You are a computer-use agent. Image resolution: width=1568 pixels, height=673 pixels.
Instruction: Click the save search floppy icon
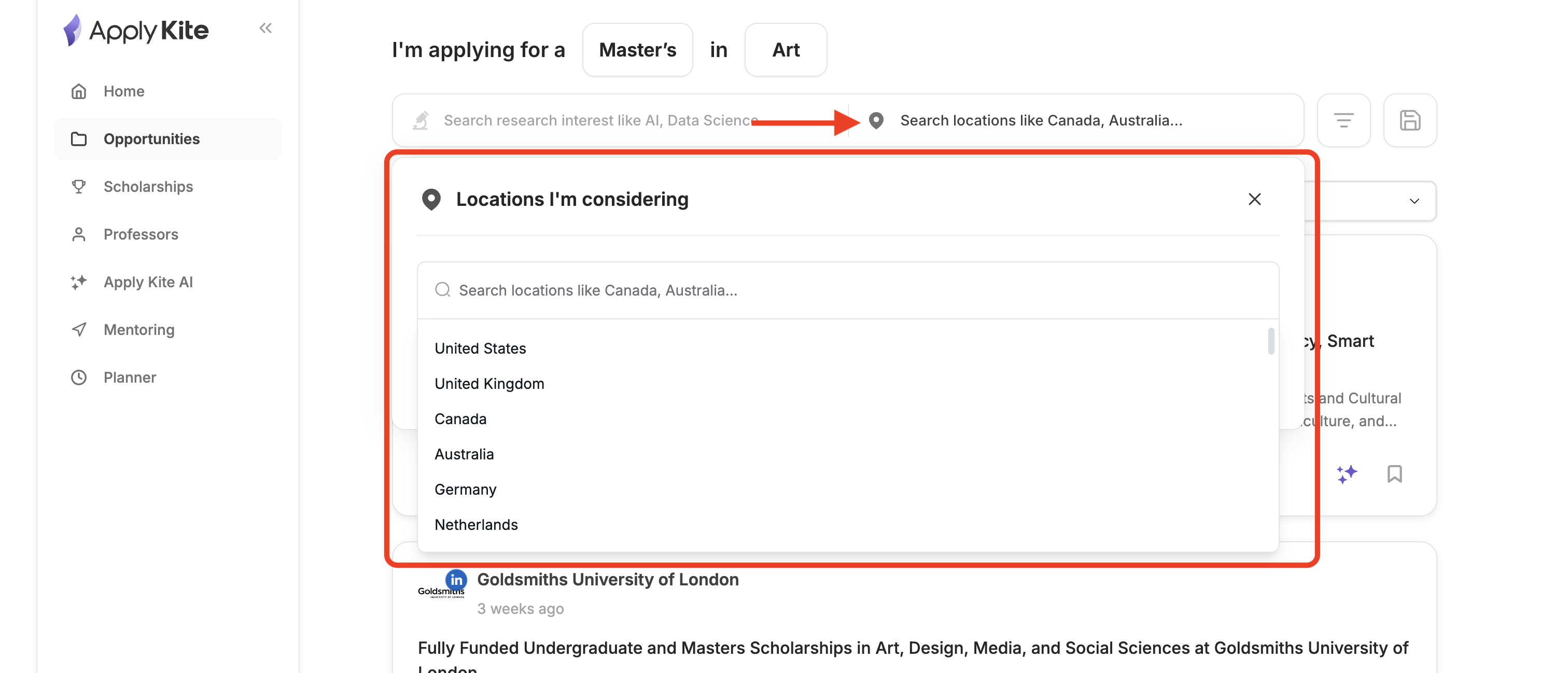1410,120
